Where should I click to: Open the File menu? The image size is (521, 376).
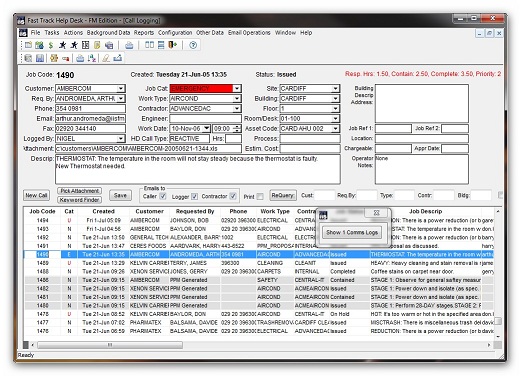pos(35,33)
